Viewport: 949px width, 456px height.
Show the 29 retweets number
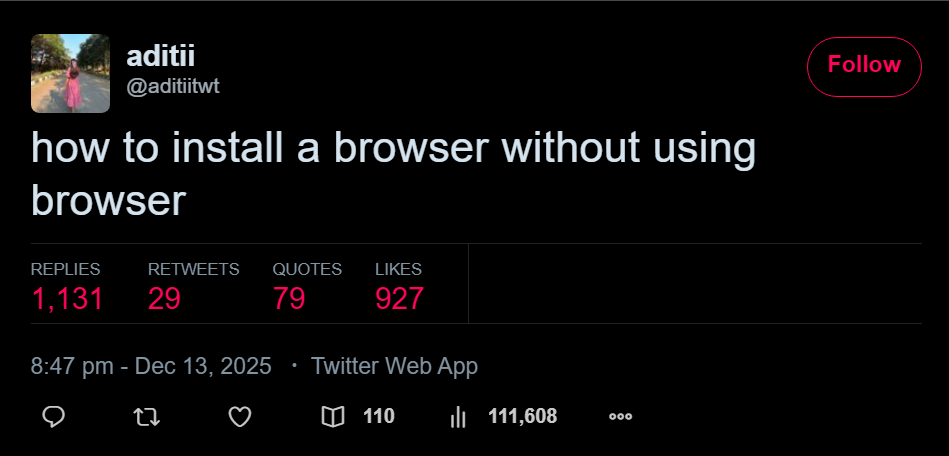click(164, 298)
